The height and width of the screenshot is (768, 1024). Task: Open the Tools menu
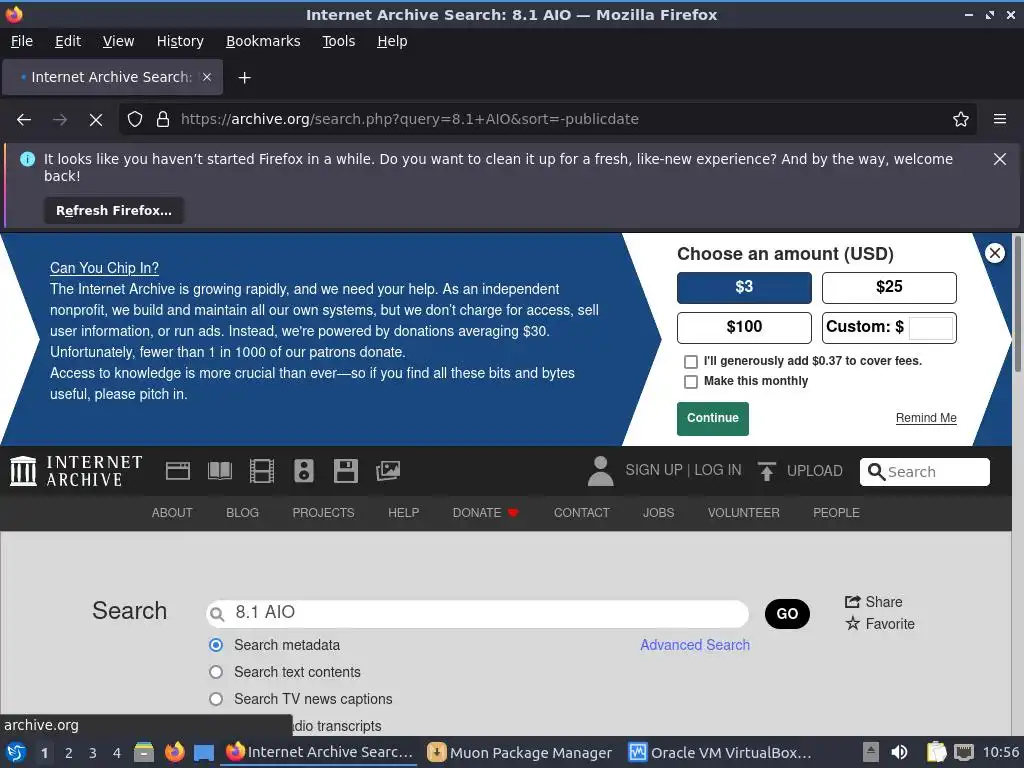[x=338, y=41]
